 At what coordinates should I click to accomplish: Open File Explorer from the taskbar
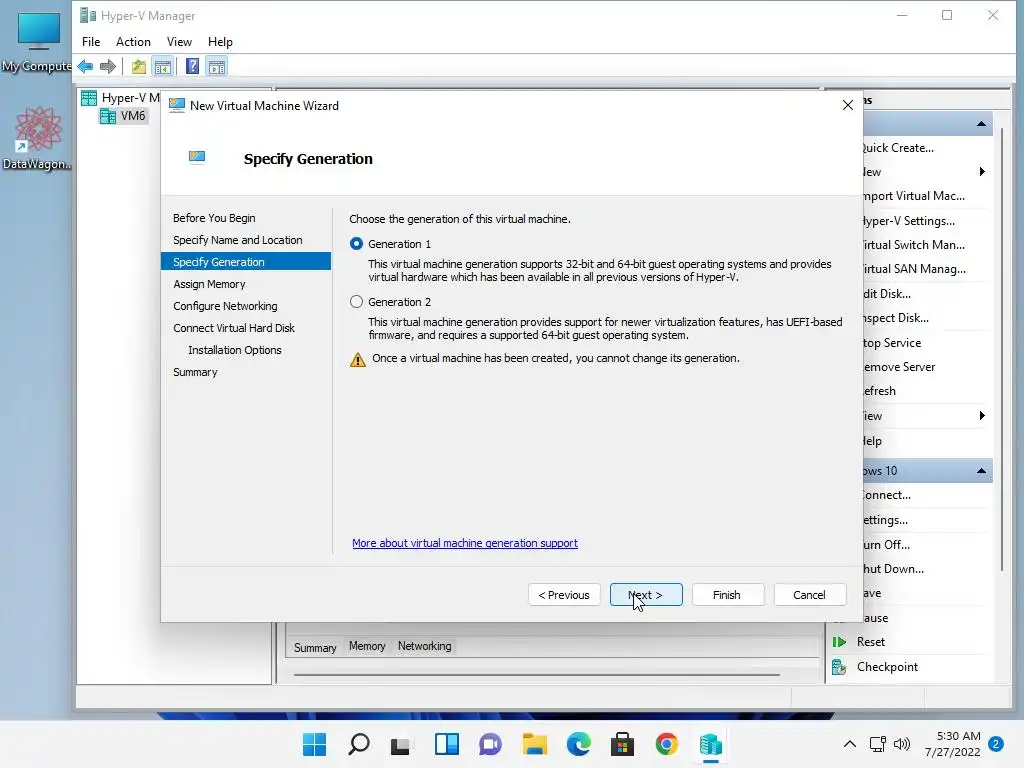tap(534, 744)
